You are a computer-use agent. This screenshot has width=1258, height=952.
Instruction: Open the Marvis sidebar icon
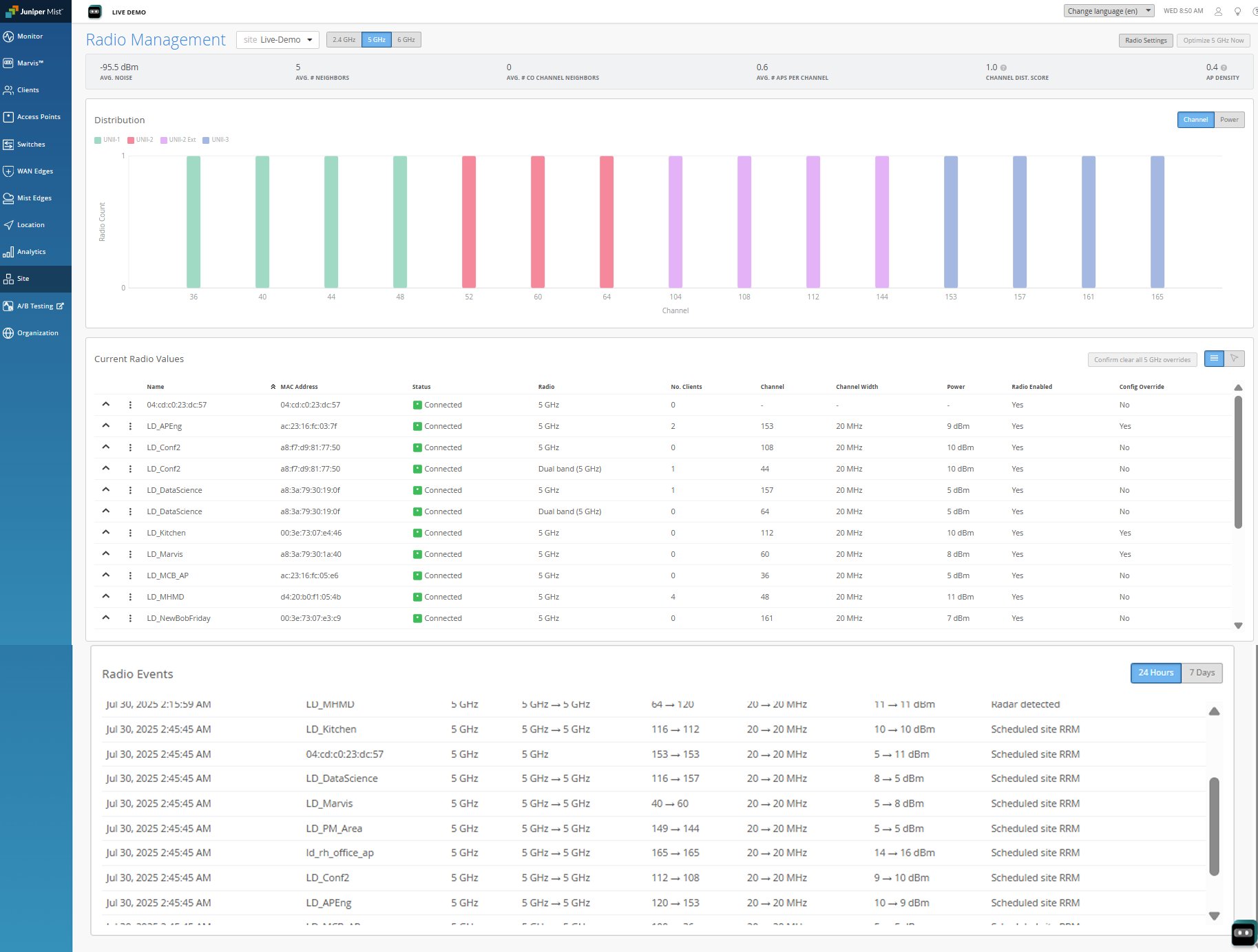[x=8, y=63]
